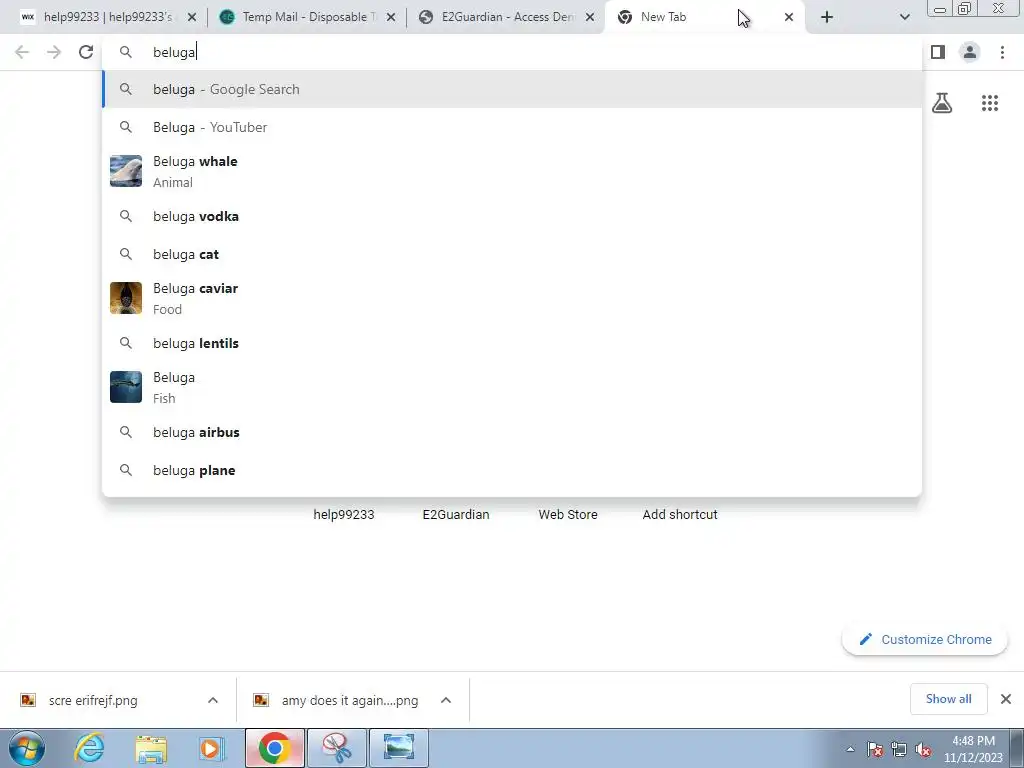Close the New Tab tab
This screenshot has width=1024, height=768.
[x=789, y=18]
